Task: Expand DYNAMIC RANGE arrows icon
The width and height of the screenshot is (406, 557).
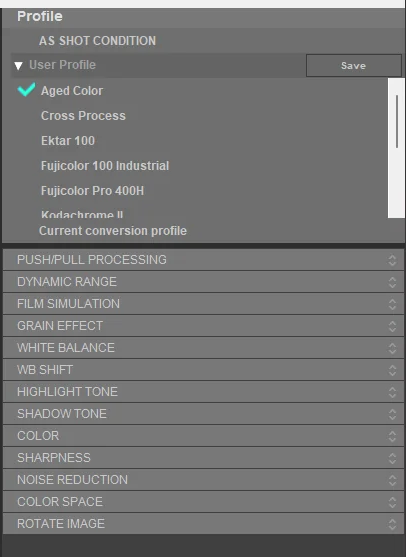Action: (392, 282)
